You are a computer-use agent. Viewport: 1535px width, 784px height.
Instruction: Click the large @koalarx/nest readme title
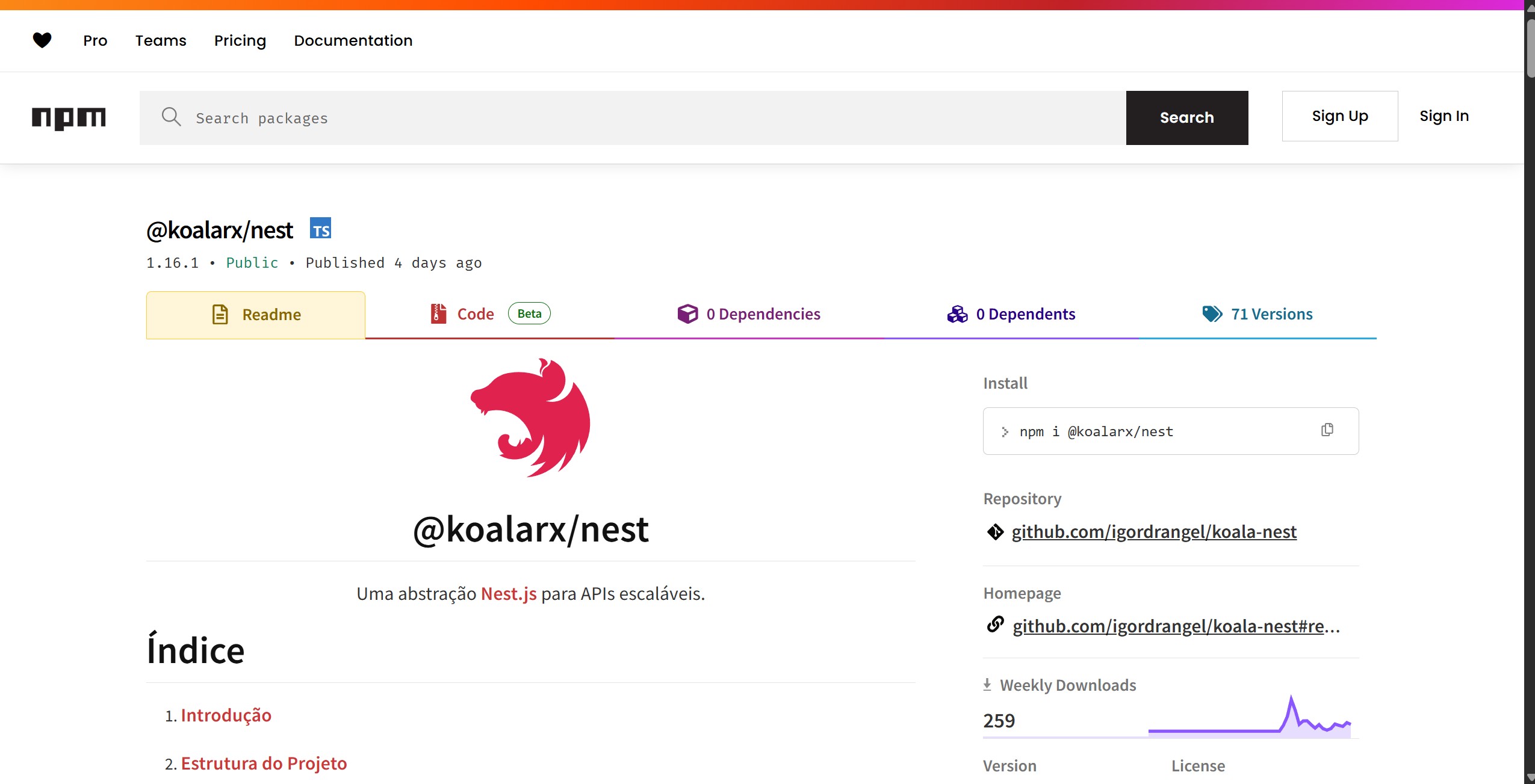point(530,530)
